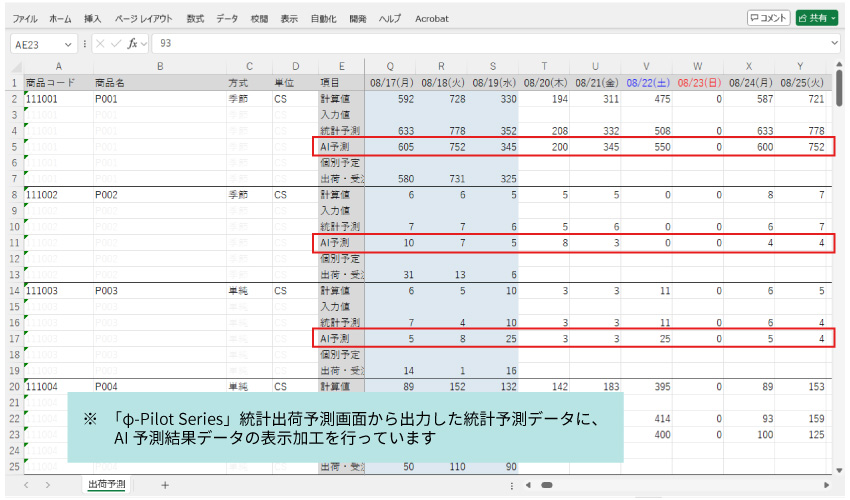
Task: Click the value 592 in row 2
Action: pyautogui.click(x=390, y=99)
